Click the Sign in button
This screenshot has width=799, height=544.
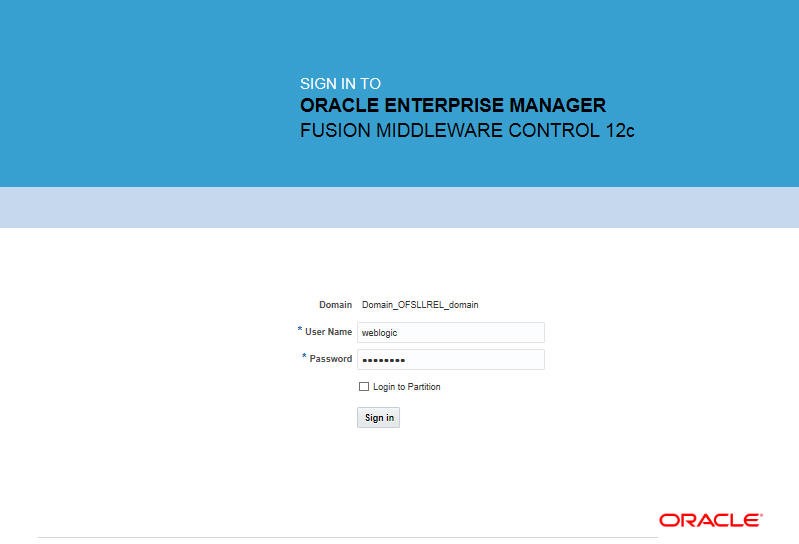(x=379, y=418)
